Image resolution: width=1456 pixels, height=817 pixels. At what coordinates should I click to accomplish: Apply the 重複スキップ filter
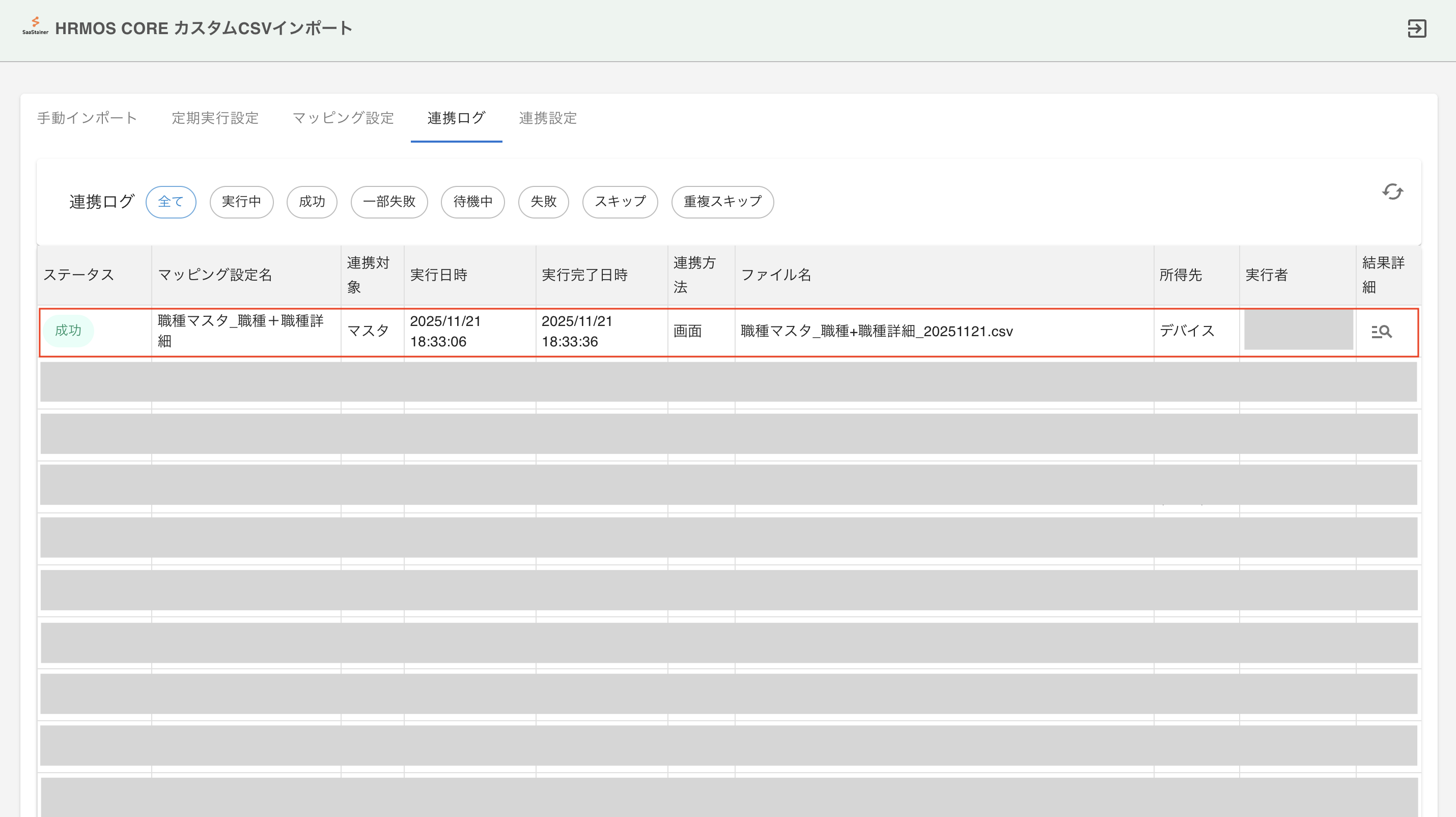click(722, 202)
